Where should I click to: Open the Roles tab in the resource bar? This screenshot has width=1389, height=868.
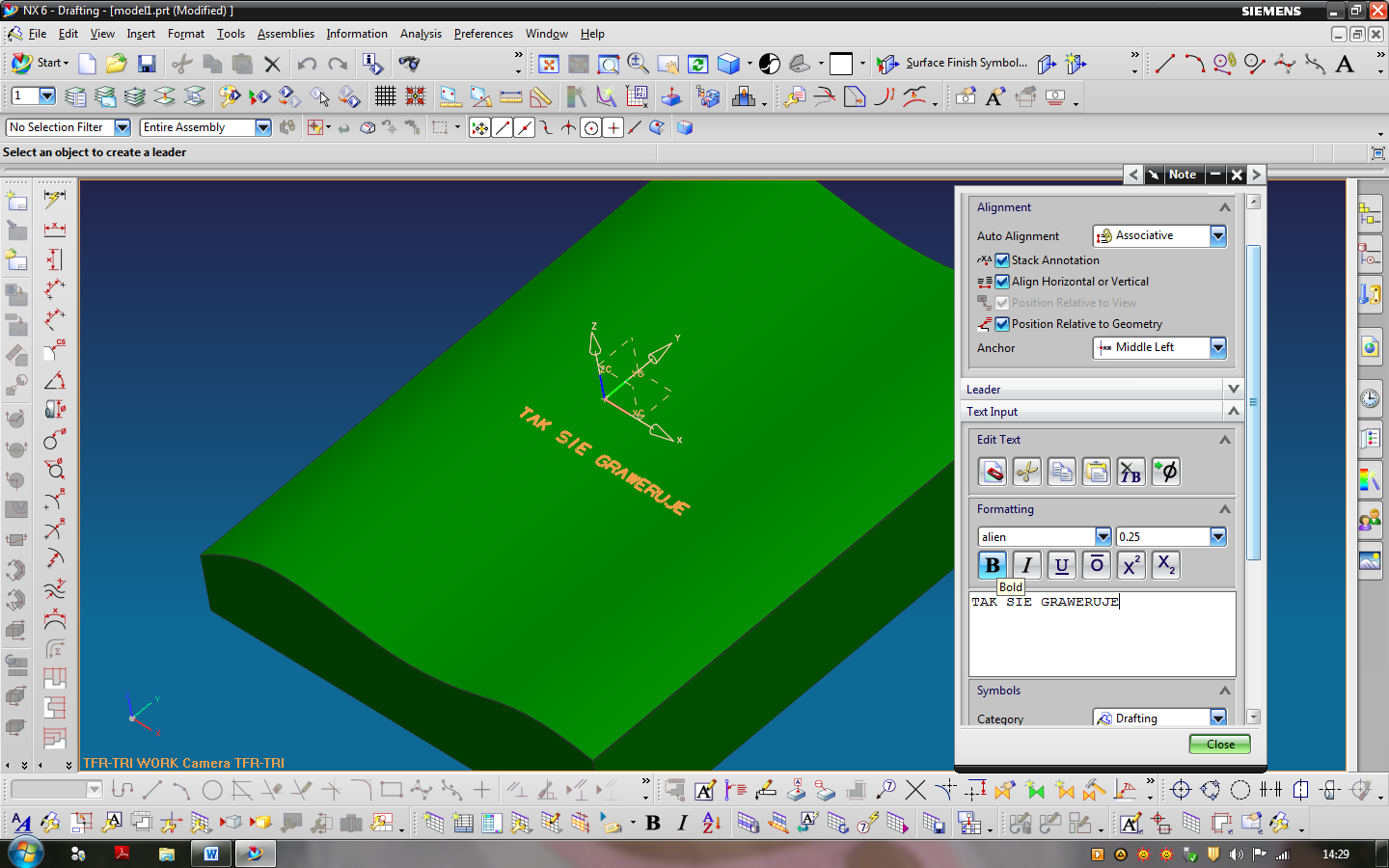(x=1370, y=521)
